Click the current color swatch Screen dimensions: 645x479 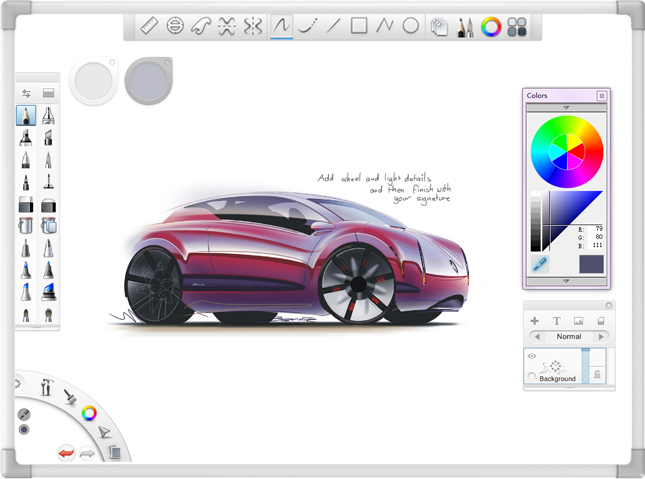point(591,264)
